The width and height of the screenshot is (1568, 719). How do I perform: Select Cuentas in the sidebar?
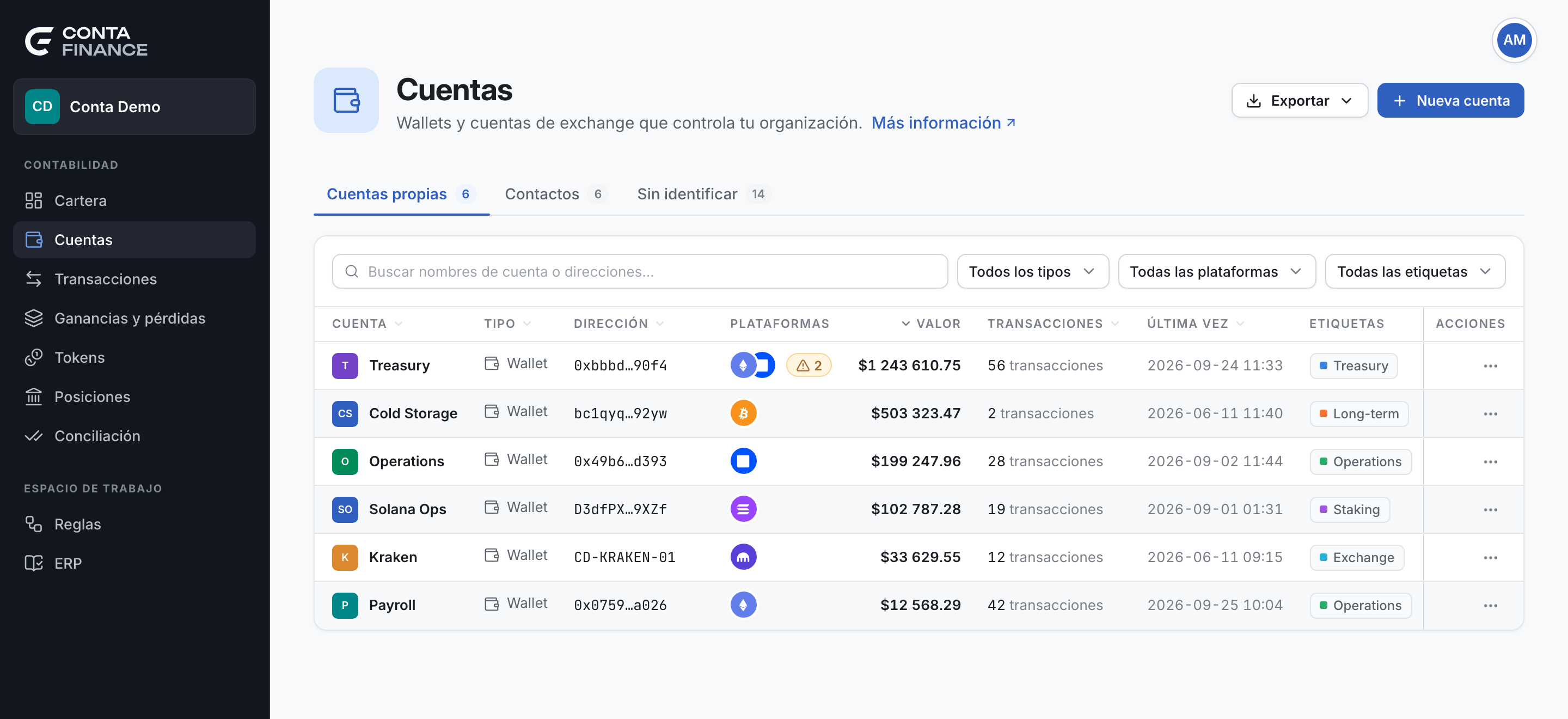pyautogui.click(x=134, y=240)
